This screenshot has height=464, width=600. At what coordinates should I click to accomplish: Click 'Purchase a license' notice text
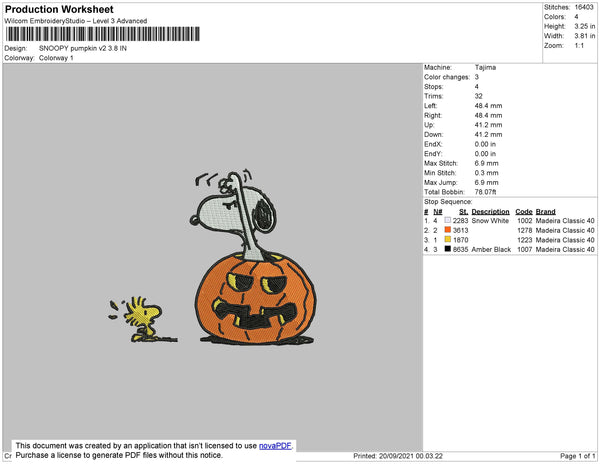click(119, 455)
